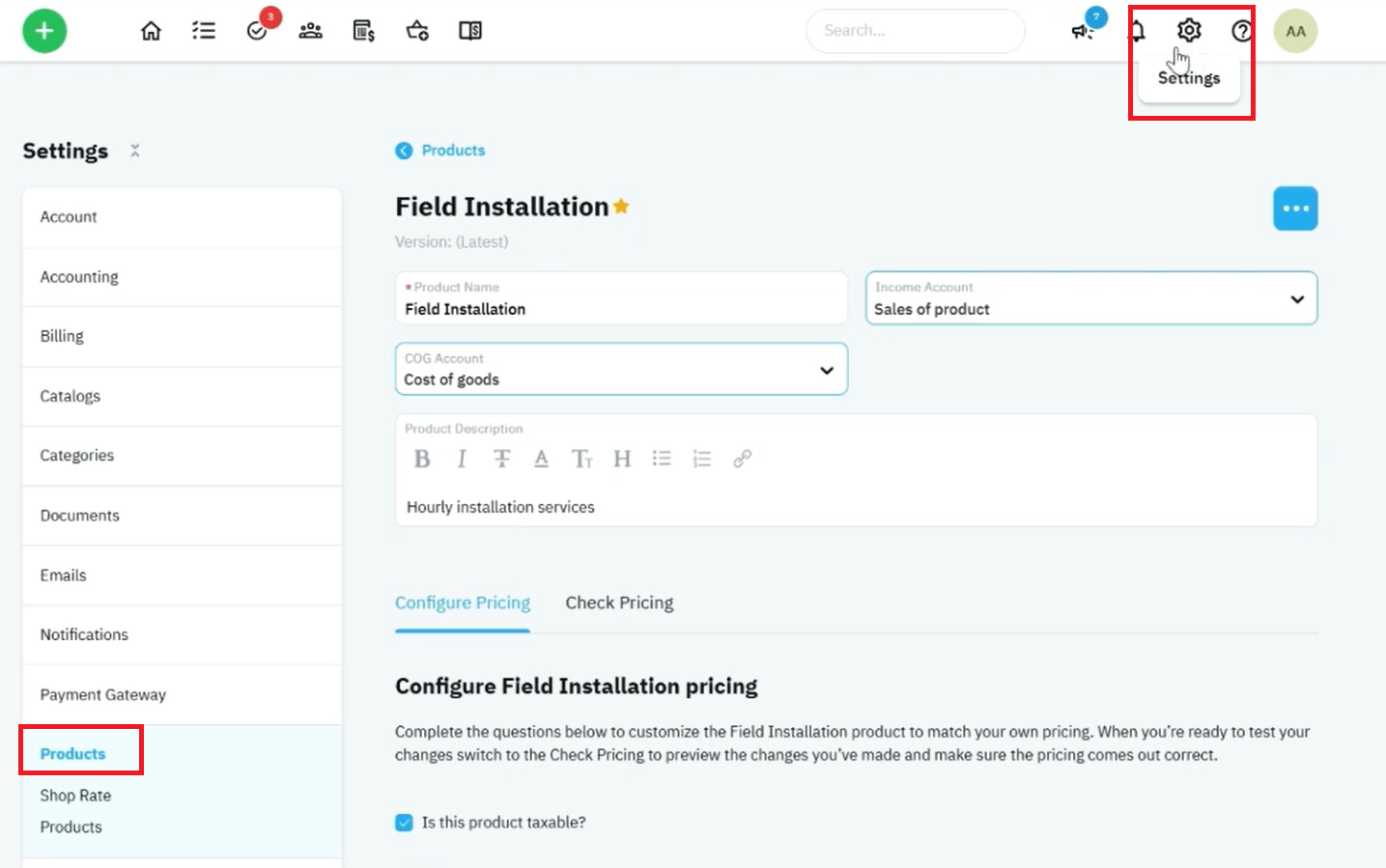Open the contacts people icon
1386x868 pixels.
(310, 31)
